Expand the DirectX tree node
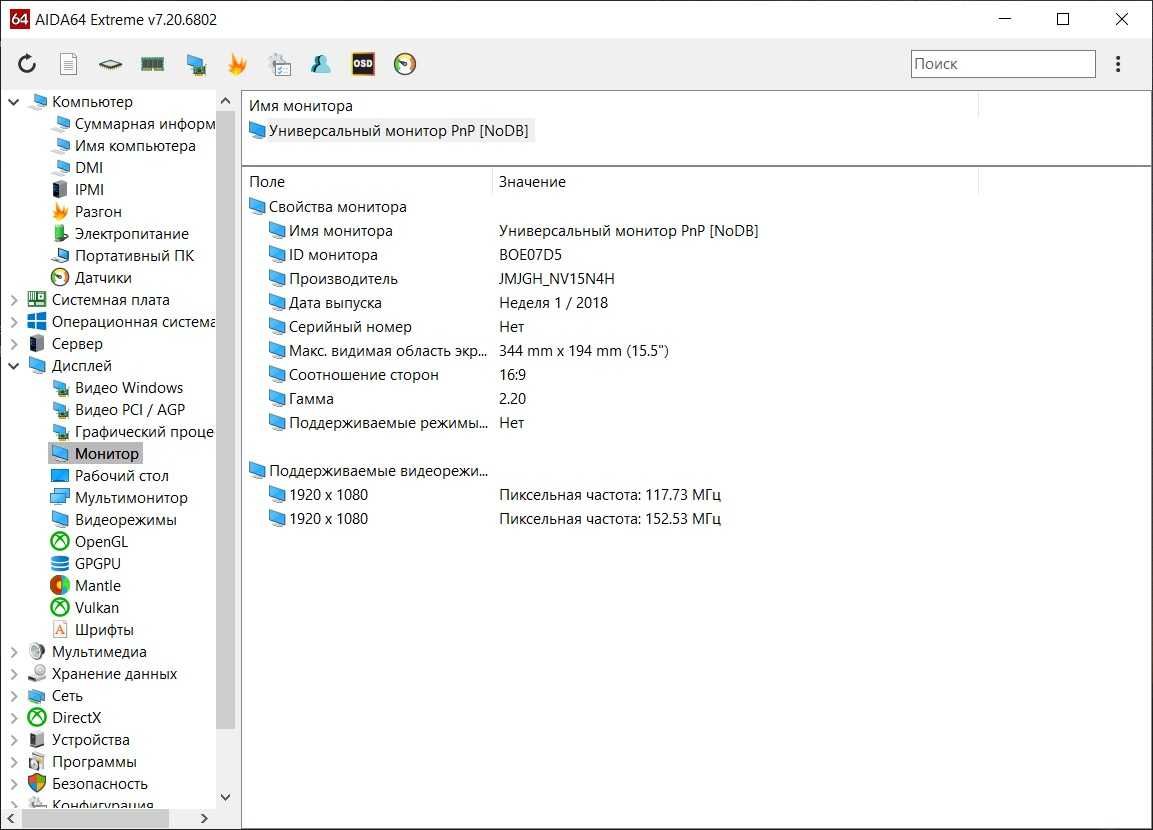Screen dimensions: 1153x830 [x=13, y=718]
